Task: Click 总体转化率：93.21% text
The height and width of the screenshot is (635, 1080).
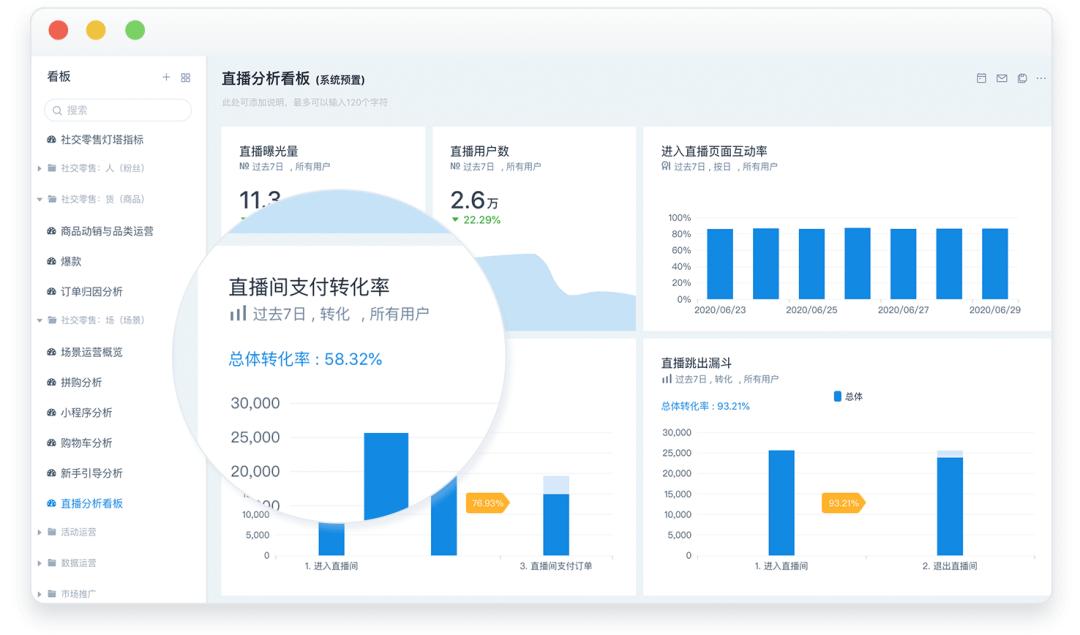Action: pyautogui.click(x=705, y=406)
